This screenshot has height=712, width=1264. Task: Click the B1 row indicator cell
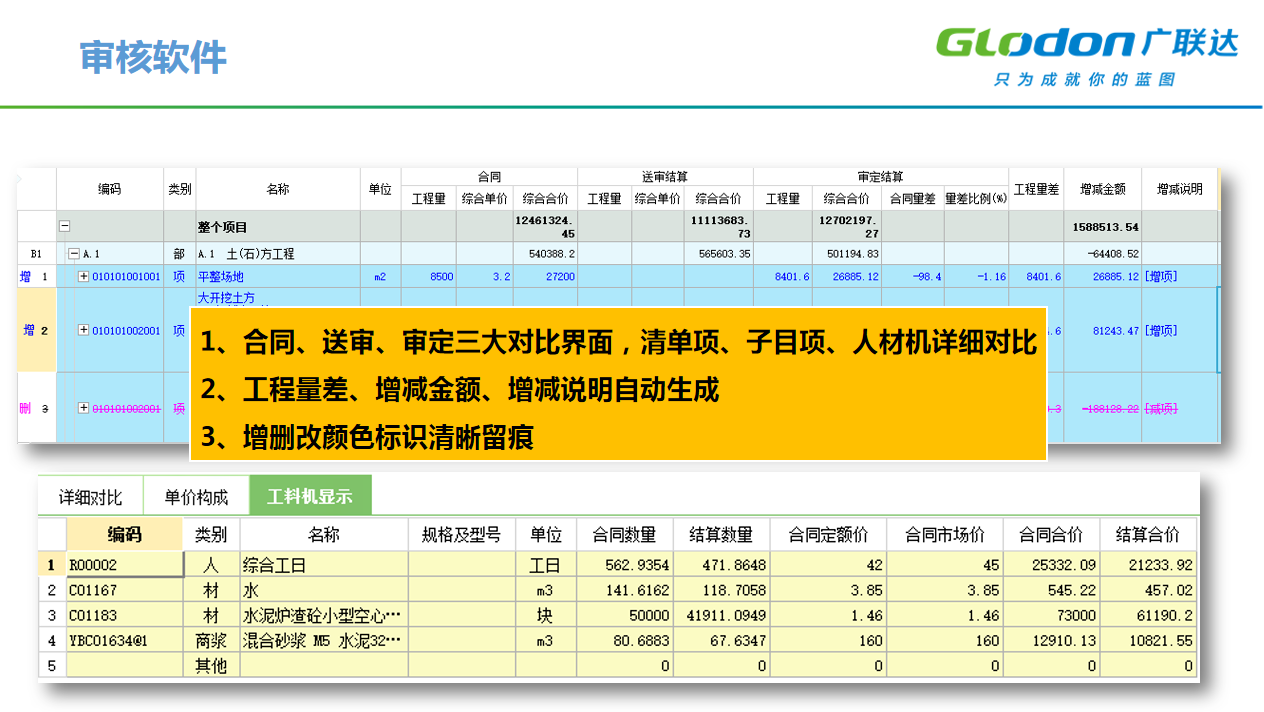[x=35, y=253]
